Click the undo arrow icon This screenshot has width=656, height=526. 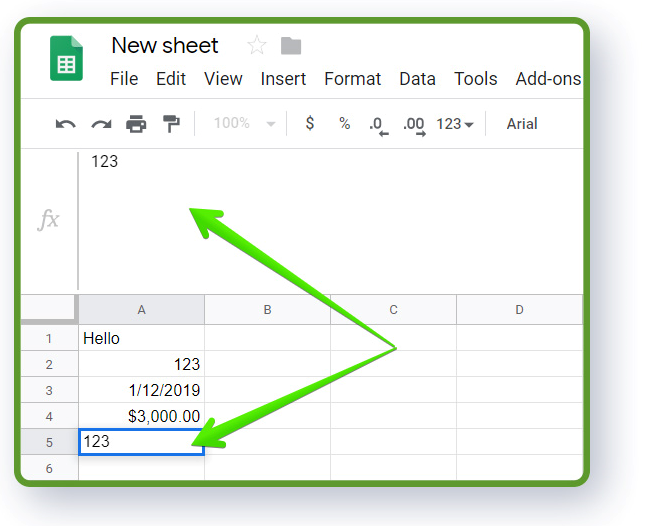66,124
